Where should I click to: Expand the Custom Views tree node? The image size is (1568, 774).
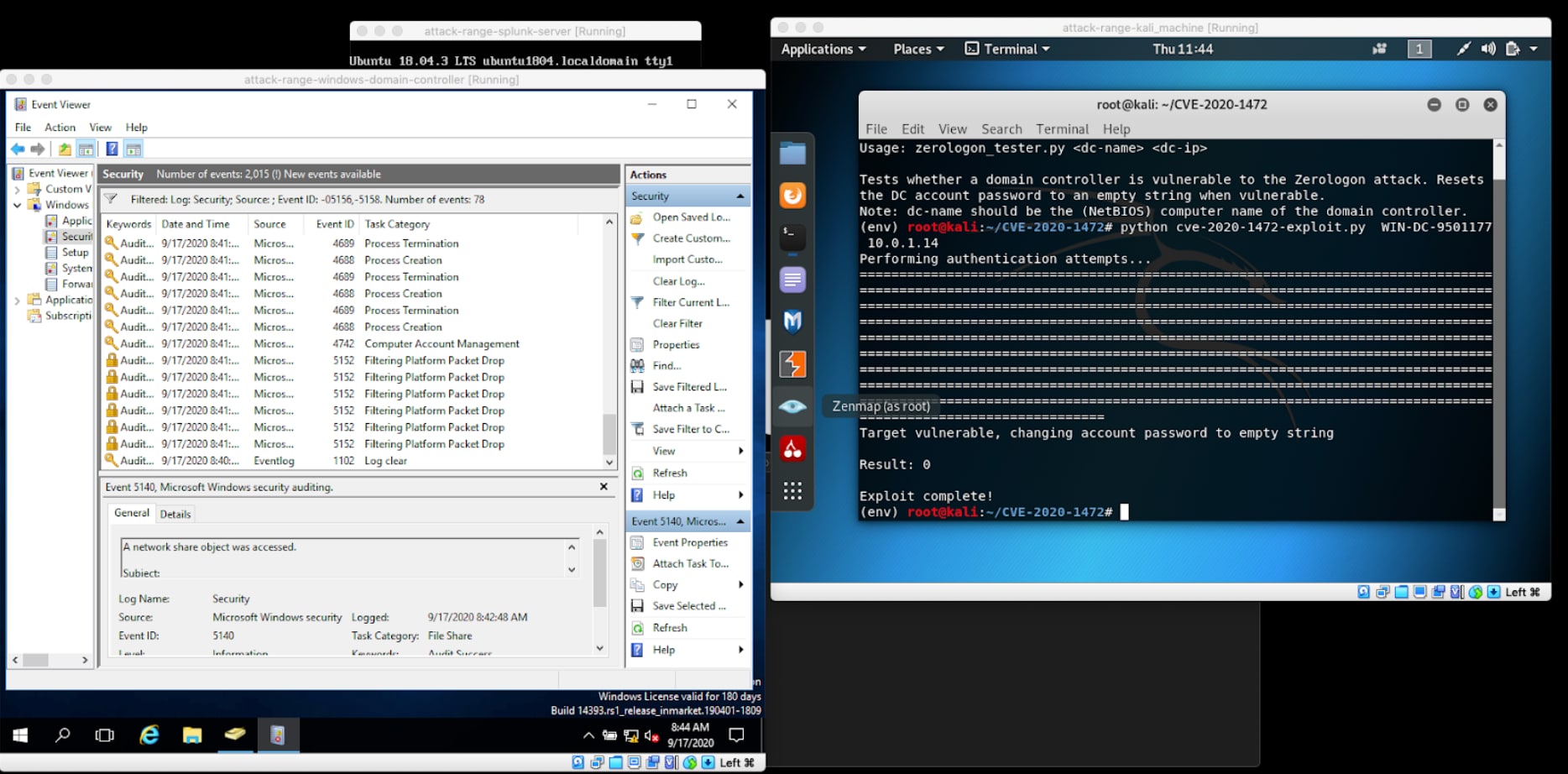click(x=17, y=190)
